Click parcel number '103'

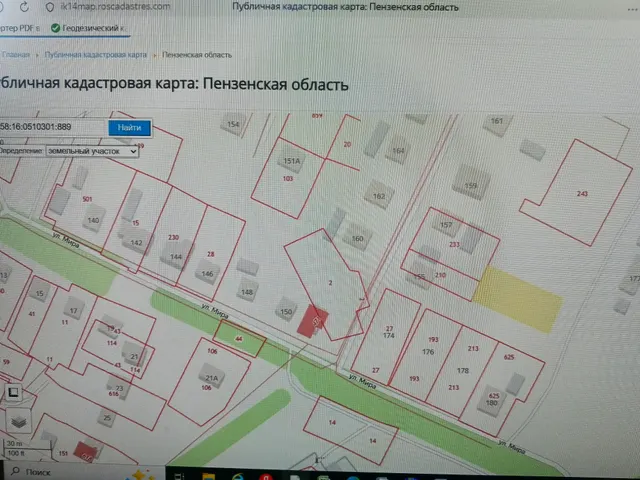tap(288, 178)
